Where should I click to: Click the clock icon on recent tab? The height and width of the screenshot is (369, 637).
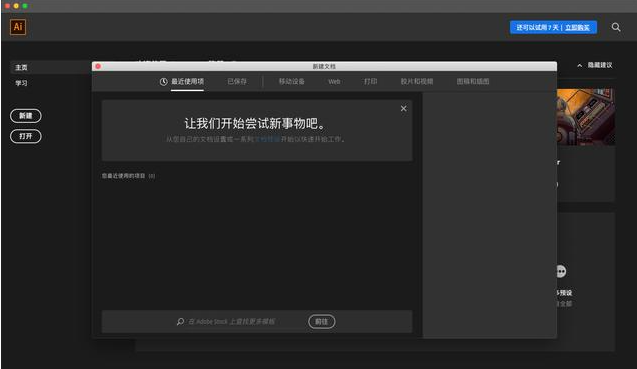pyautogui.click(x=163, y=82)
